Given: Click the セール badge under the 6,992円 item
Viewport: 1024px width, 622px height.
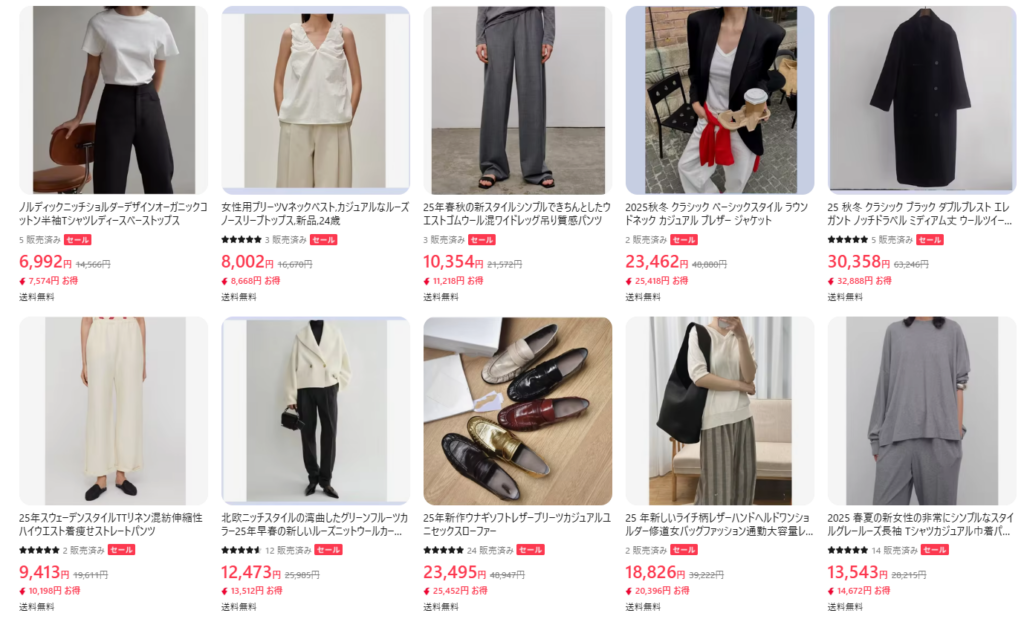Looking at the screenshot, I should pyautogui.click(x=78, y=240).
